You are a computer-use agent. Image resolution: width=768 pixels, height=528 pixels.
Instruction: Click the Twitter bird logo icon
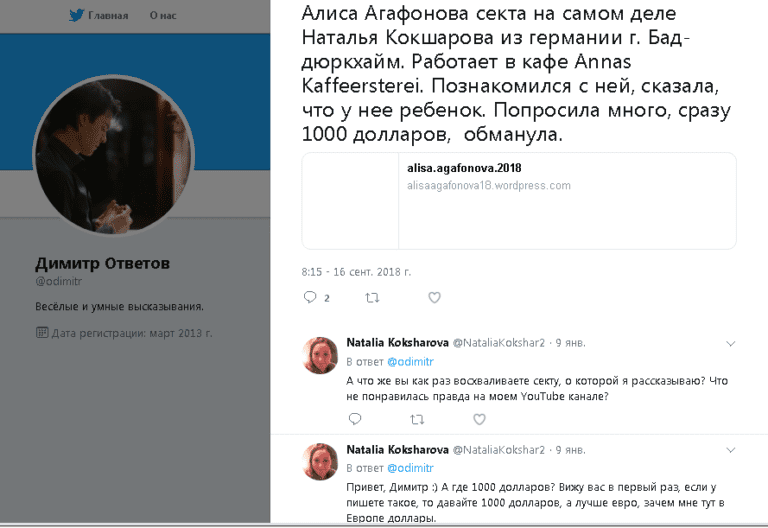76,15
